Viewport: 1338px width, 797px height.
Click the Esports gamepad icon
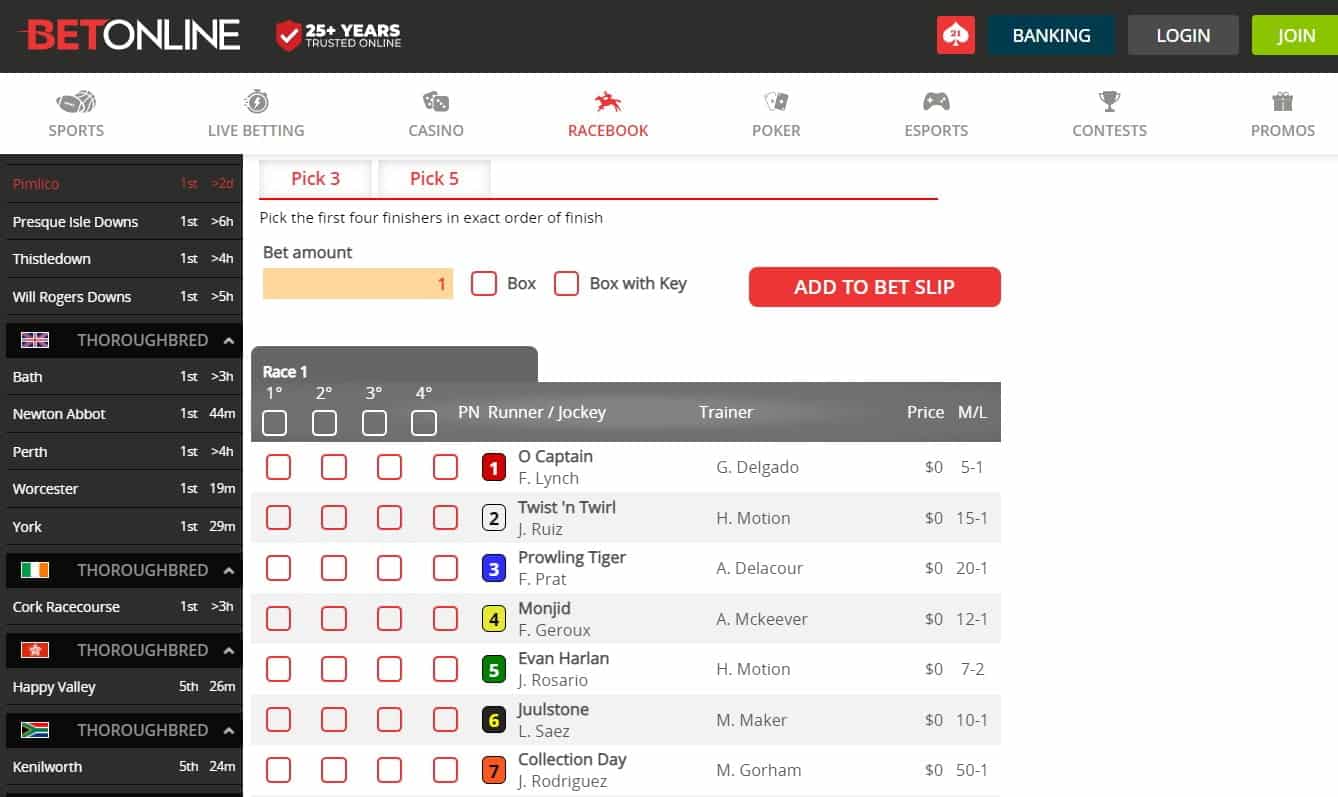point(936,101)
